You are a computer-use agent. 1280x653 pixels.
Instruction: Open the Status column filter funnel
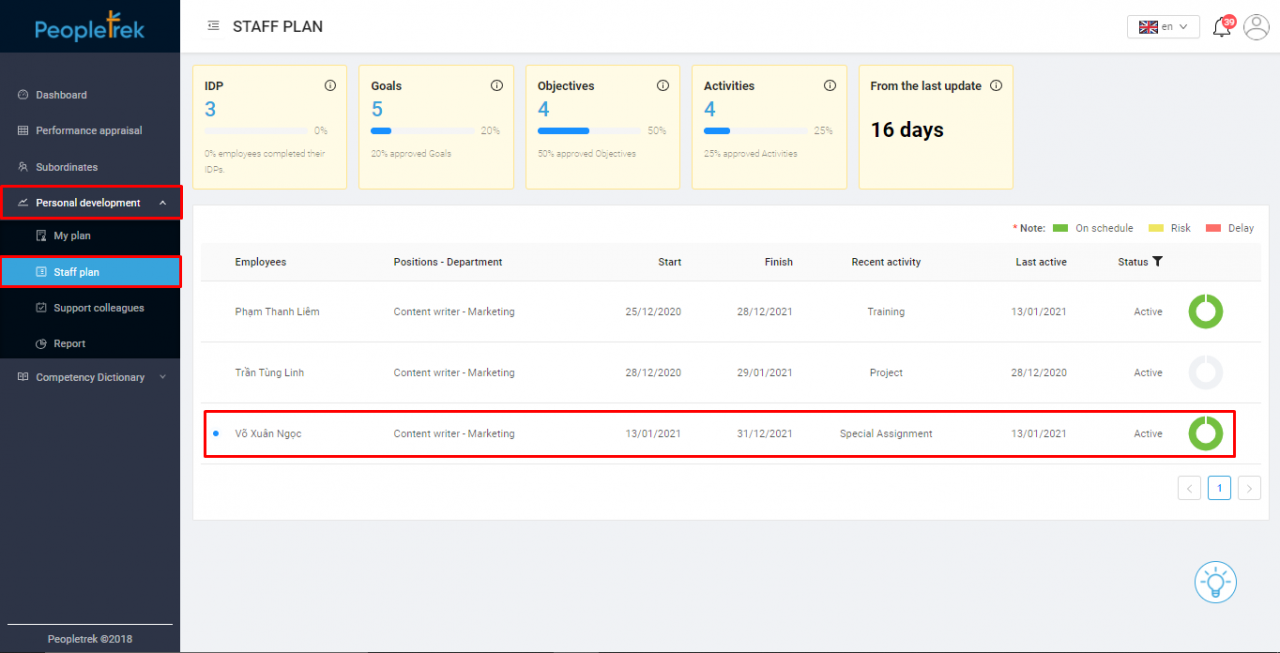[x=1159, y=262]
